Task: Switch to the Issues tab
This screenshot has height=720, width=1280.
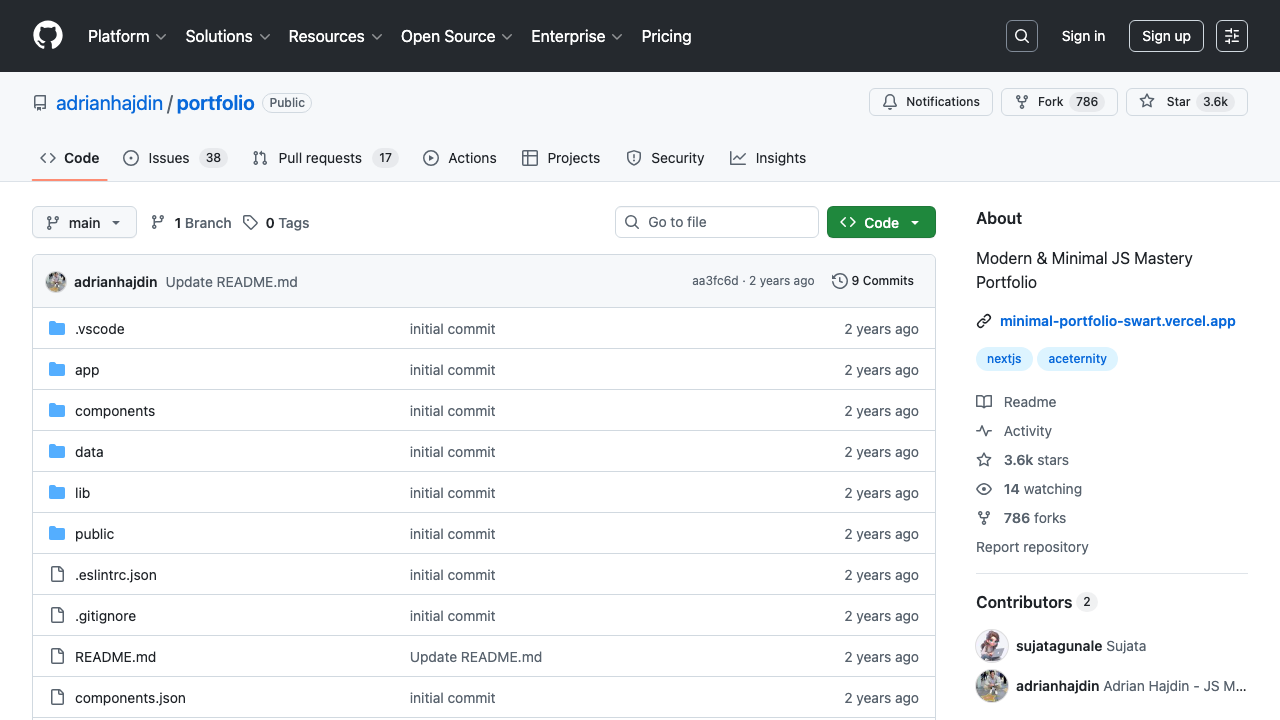Action: click(174, 158)
